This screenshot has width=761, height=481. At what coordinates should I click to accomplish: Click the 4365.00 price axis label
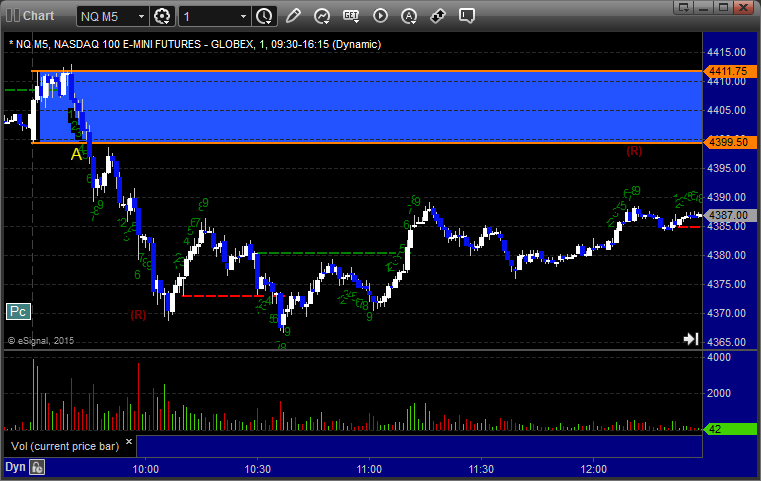click(727, 342)
